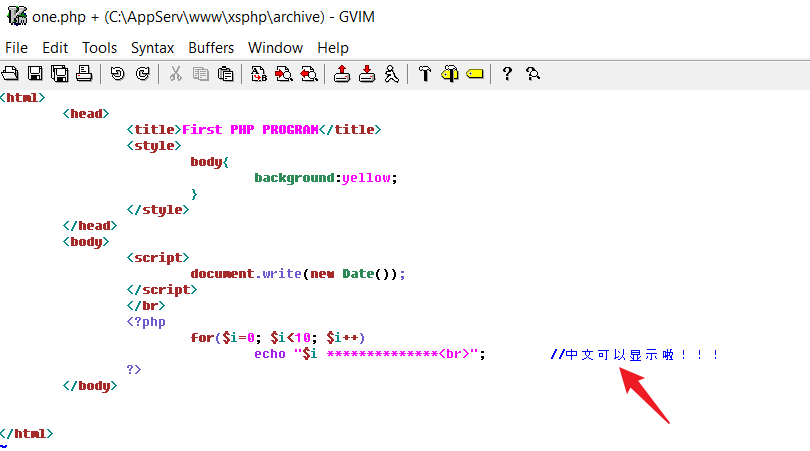Paste from clipboard icon
Viewport: 810px width, 451px height.
pos(226,74)
